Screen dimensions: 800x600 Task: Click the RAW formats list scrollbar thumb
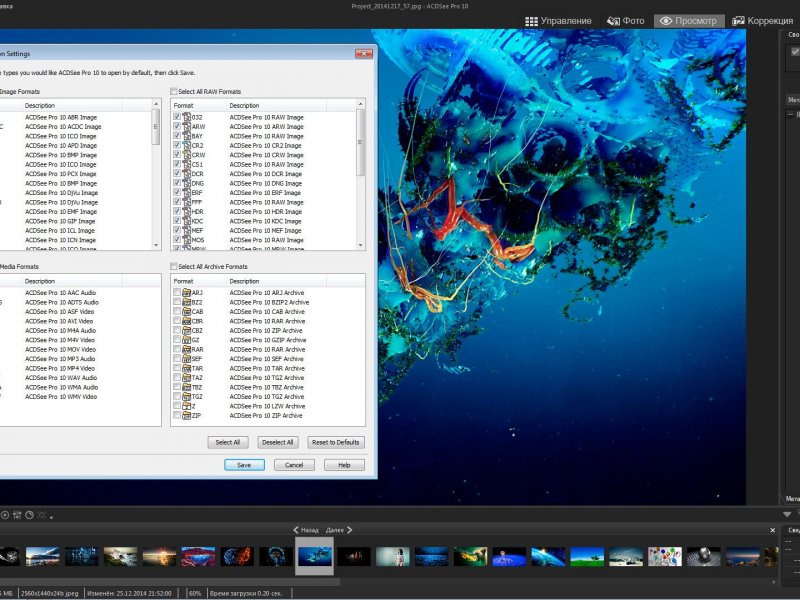361,142
